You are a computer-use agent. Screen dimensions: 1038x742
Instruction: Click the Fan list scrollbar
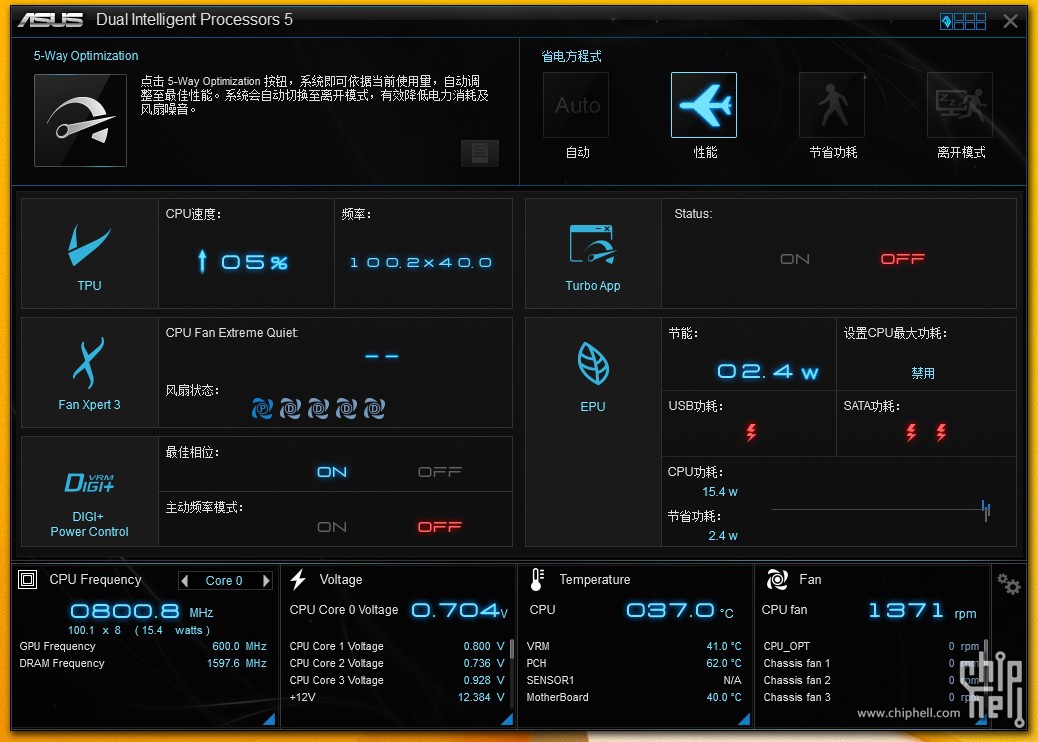point(986,648)
